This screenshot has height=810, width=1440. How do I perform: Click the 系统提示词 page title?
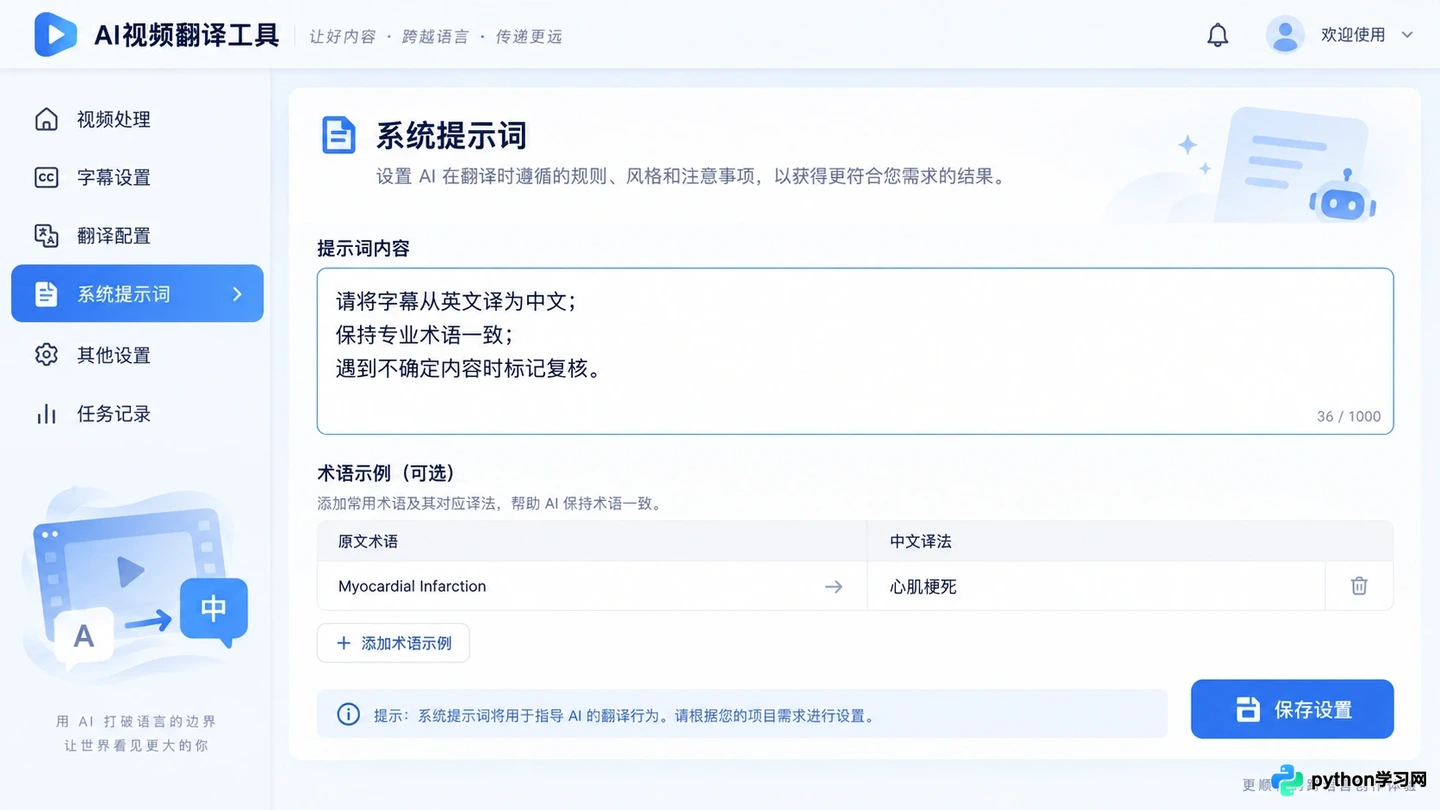tap(451, 135)
